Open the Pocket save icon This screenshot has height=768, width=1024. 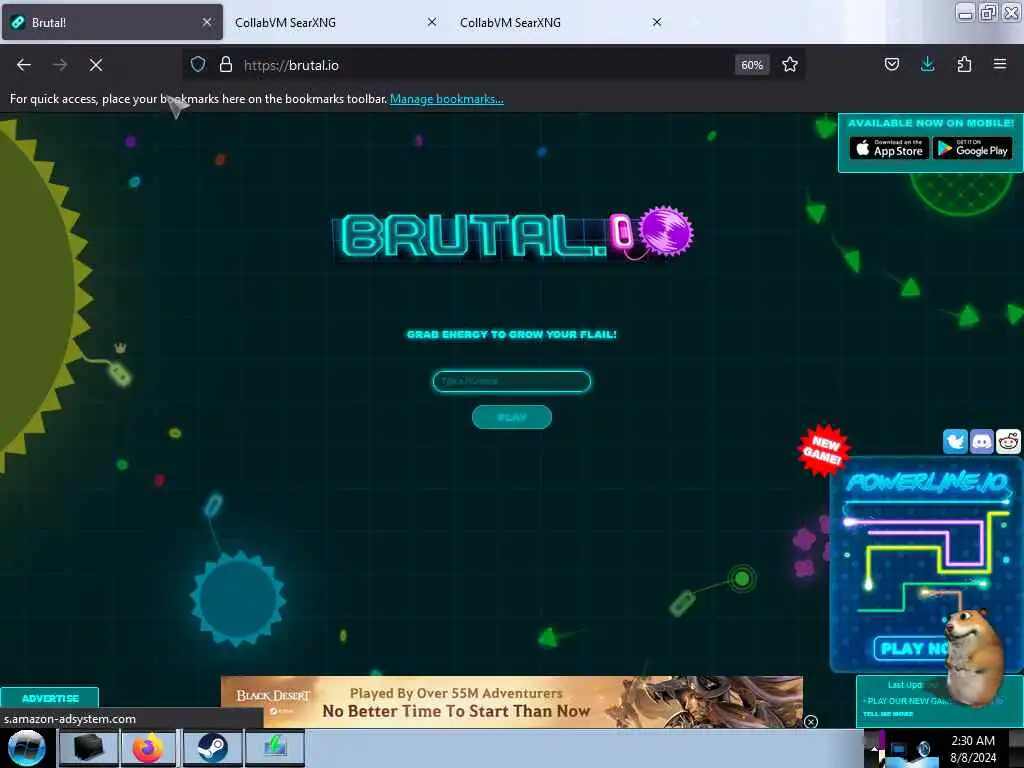tap(891, 64)
